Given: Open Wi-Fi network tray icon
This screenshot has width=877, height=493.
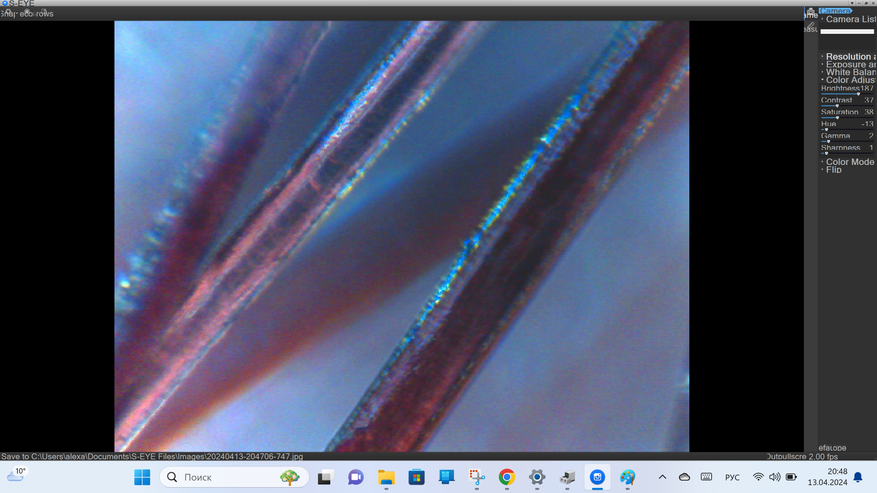Looking at the screenshot, I should tap(758, 477).
